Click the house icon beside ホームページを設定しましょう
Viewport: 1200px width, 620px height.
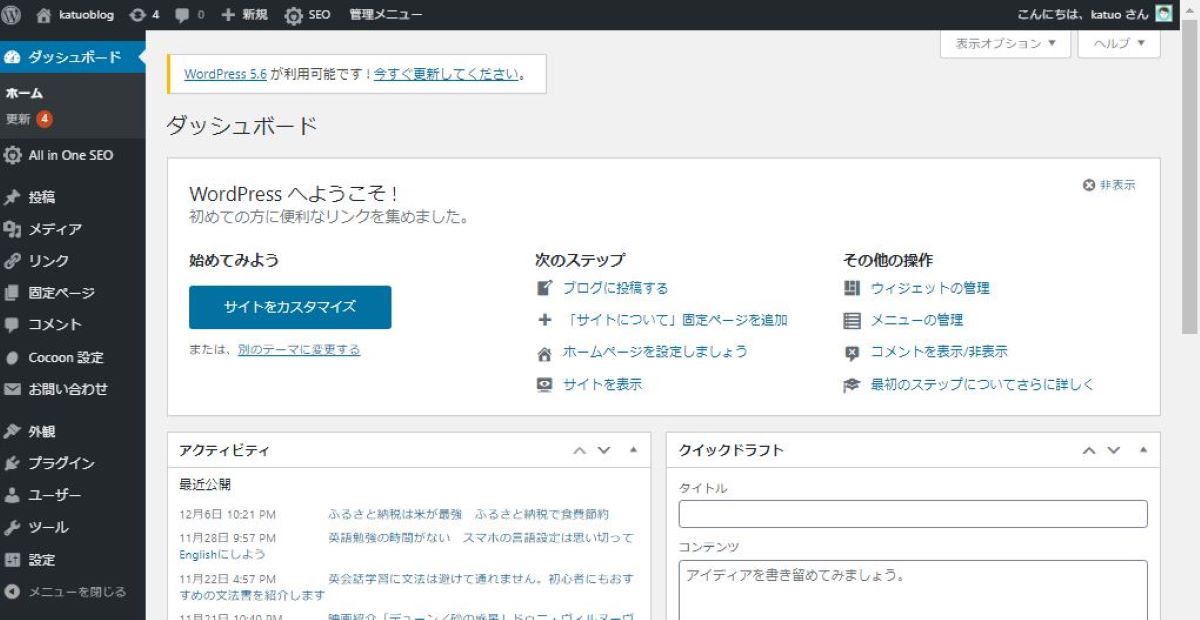pyautogui.click(x=545, y=353)
